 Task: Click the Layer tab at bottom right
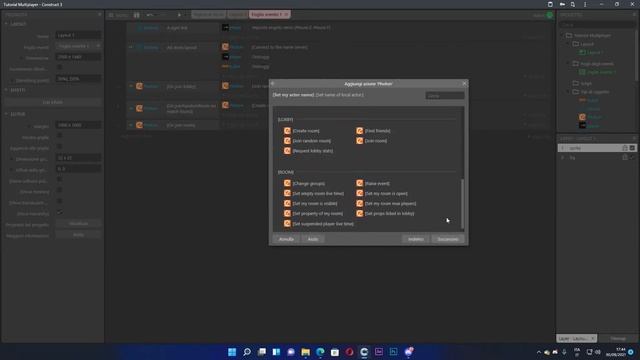pos(576,338)
